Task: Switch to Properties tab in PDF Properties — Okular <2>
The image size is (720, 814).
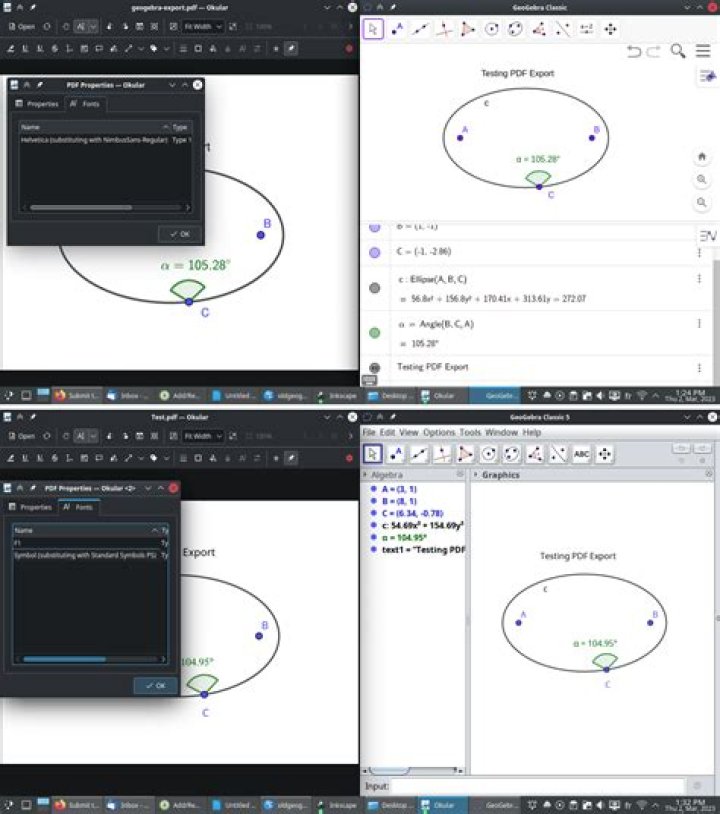Action: [x=31, y=507]
